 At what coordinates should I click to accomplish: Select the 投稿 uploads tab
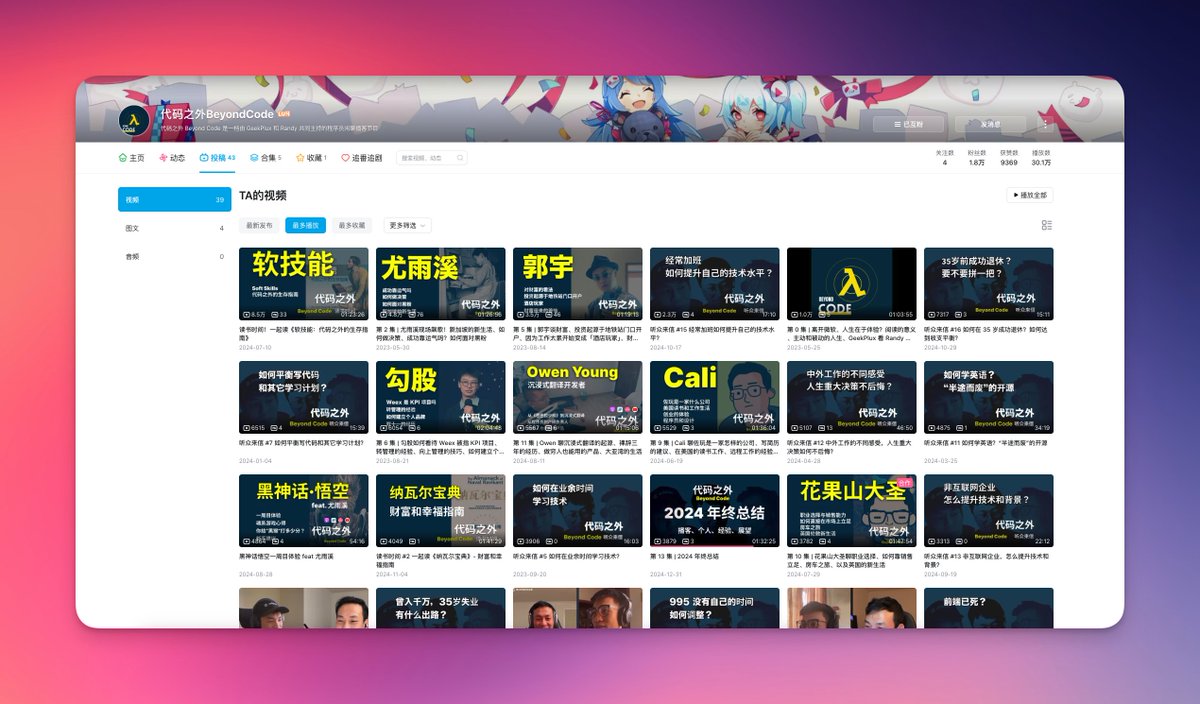[217, 158]
